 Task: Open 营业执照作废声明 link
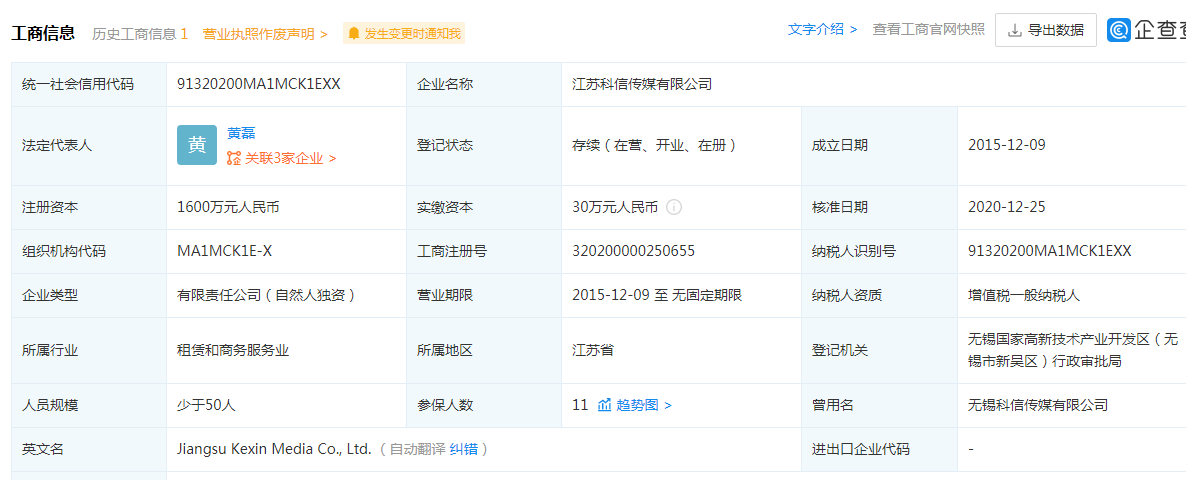pyautogui.click(x=265, y=33)
